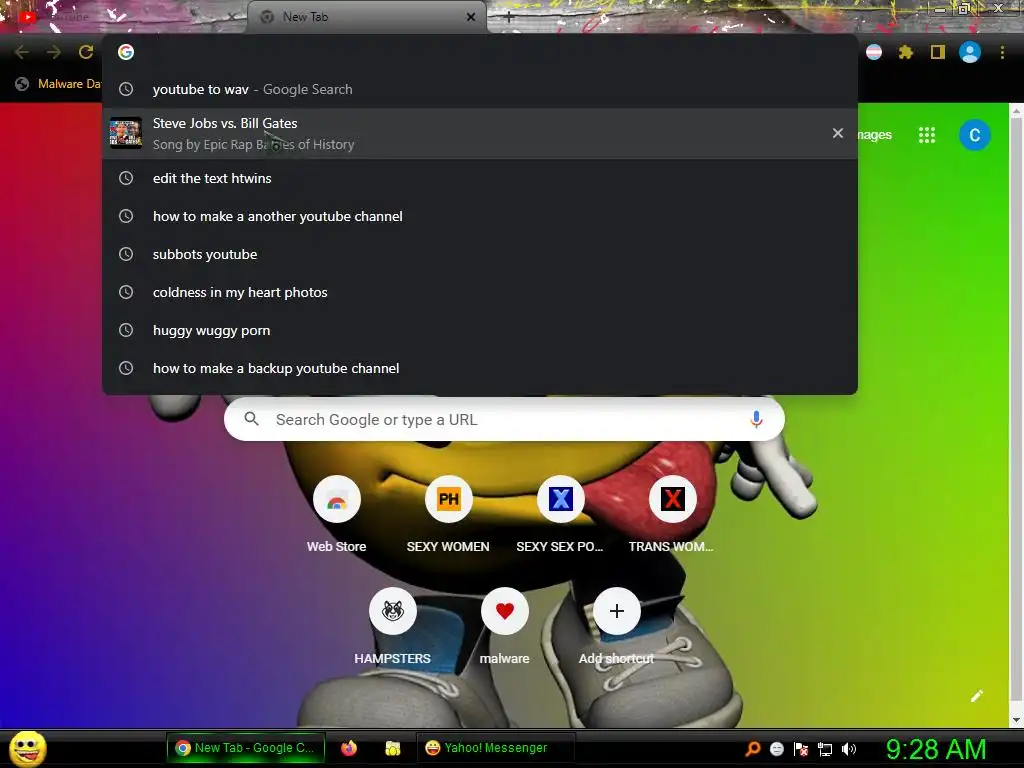Click the volume speaker tray icon
Image resolution: width=1024 pixels, height=768 pixels.
(x=848, y=749)
